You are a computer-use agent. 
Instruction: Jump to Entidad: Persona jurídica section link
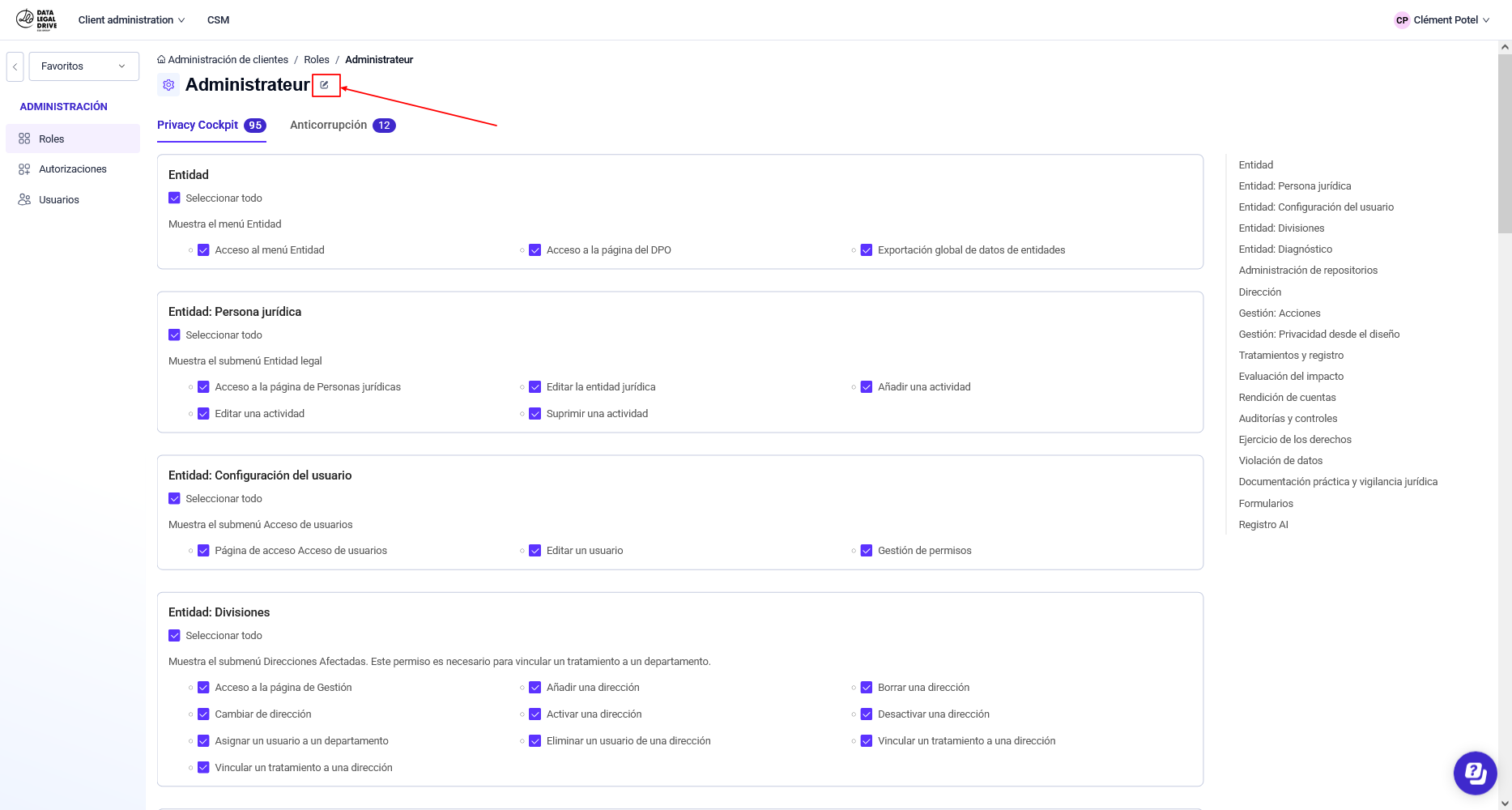[x=1295, y=186]
